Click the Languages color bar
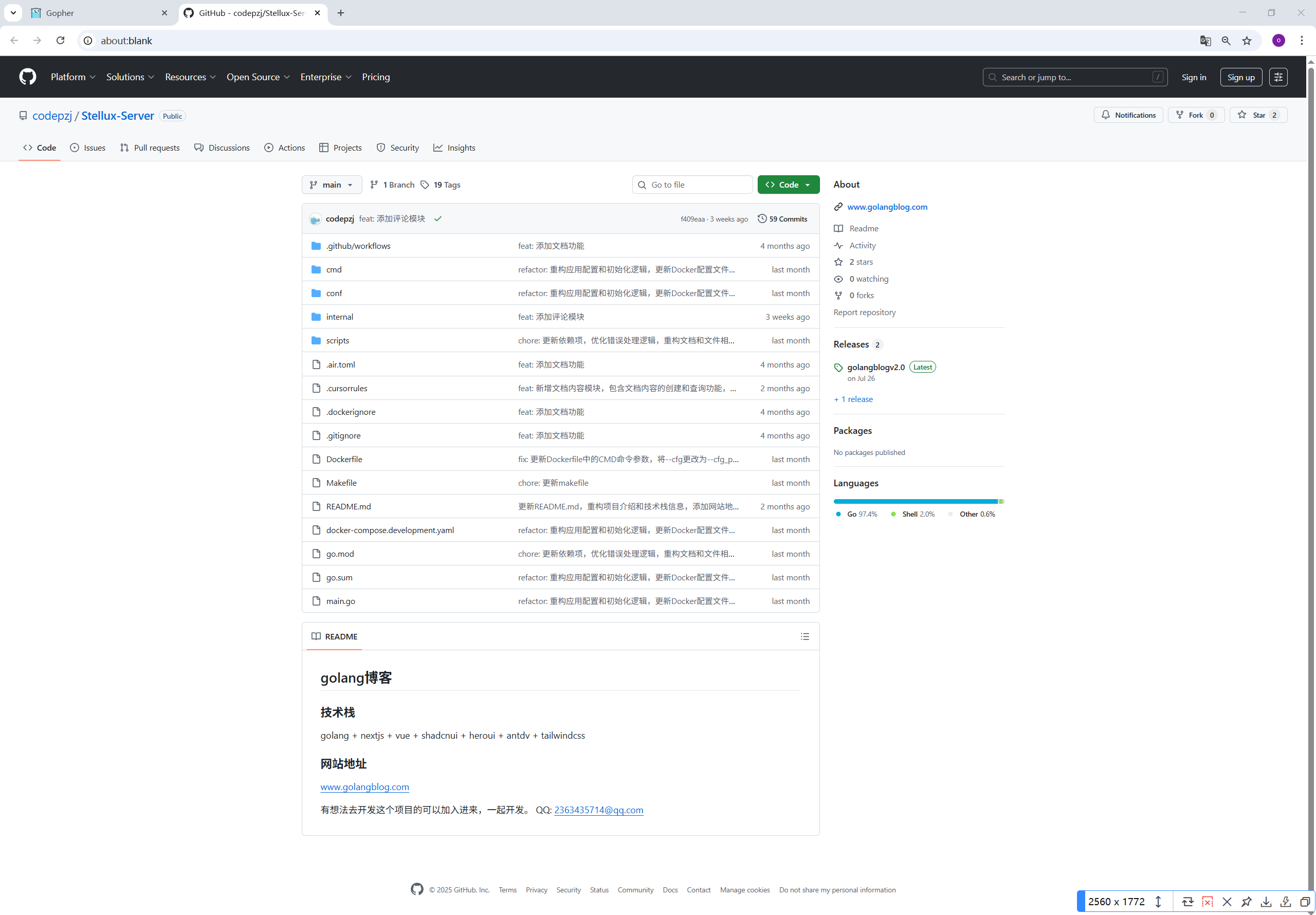Image resolution: width=1316 pixels, height=915 pixels. [x=918, y=501]
